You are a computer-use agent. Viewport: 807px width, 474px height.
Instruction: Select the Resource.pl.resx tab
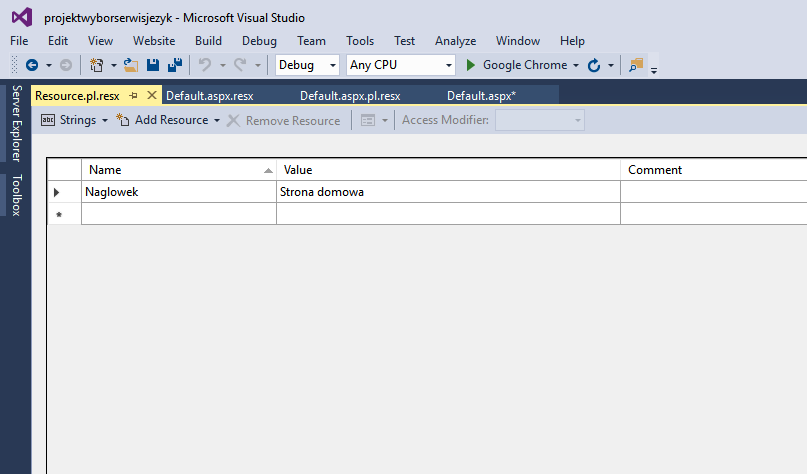pyautogui.click(x=77, y=96)
